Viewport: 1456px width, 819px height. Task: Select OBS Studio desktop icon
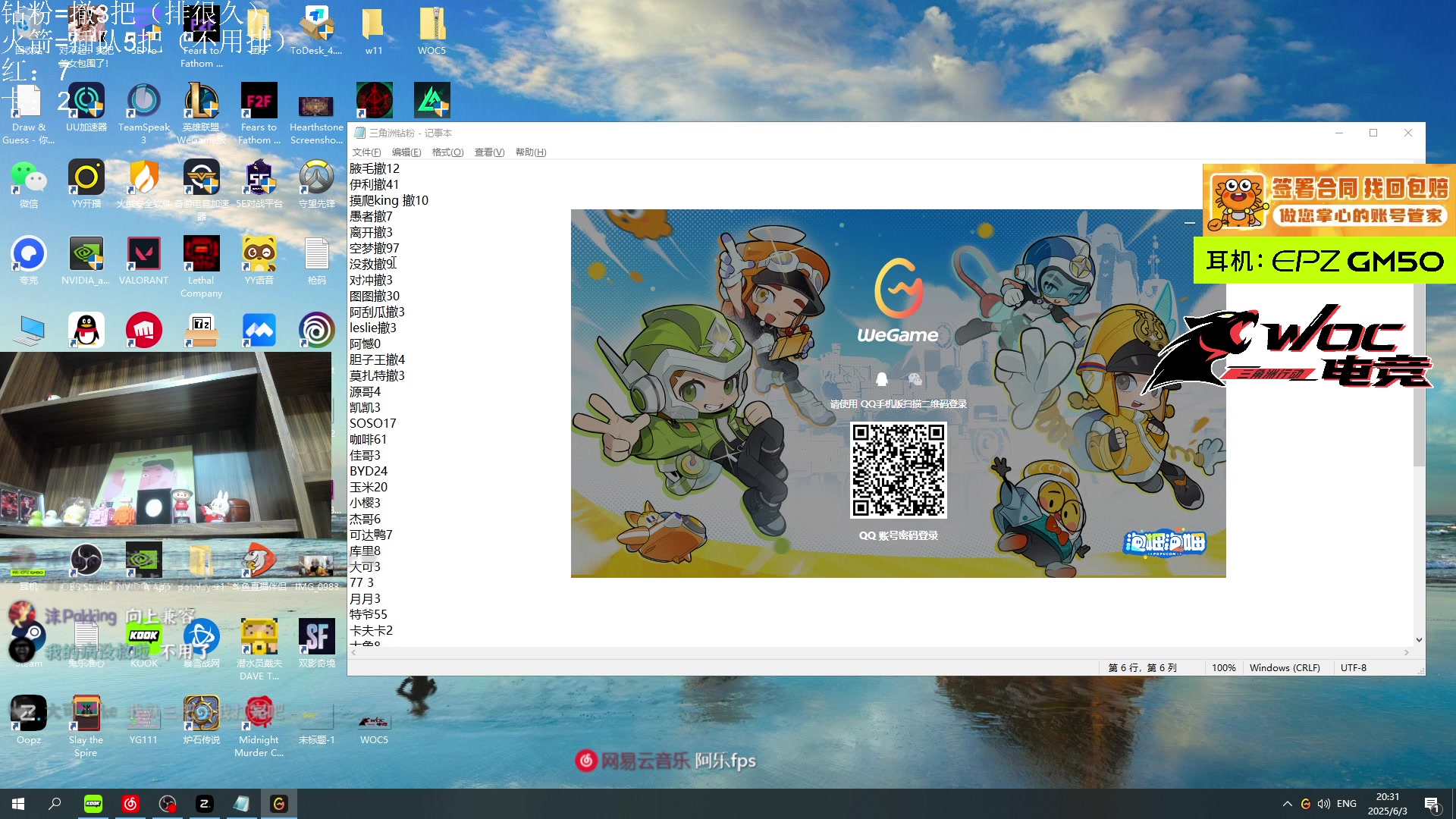[x=86, y=567]
